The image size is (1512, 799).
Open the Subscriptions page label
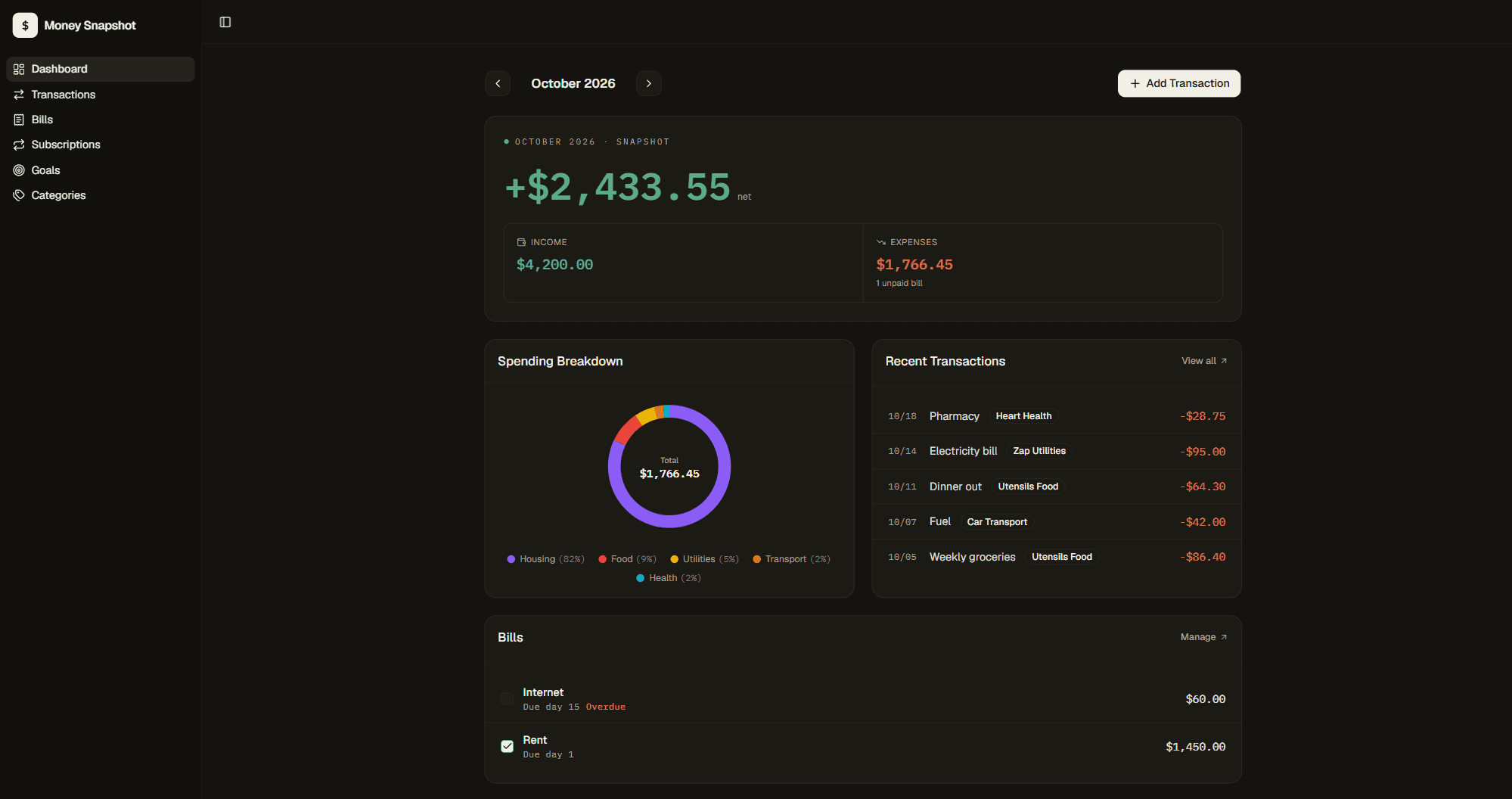(66, 145)
